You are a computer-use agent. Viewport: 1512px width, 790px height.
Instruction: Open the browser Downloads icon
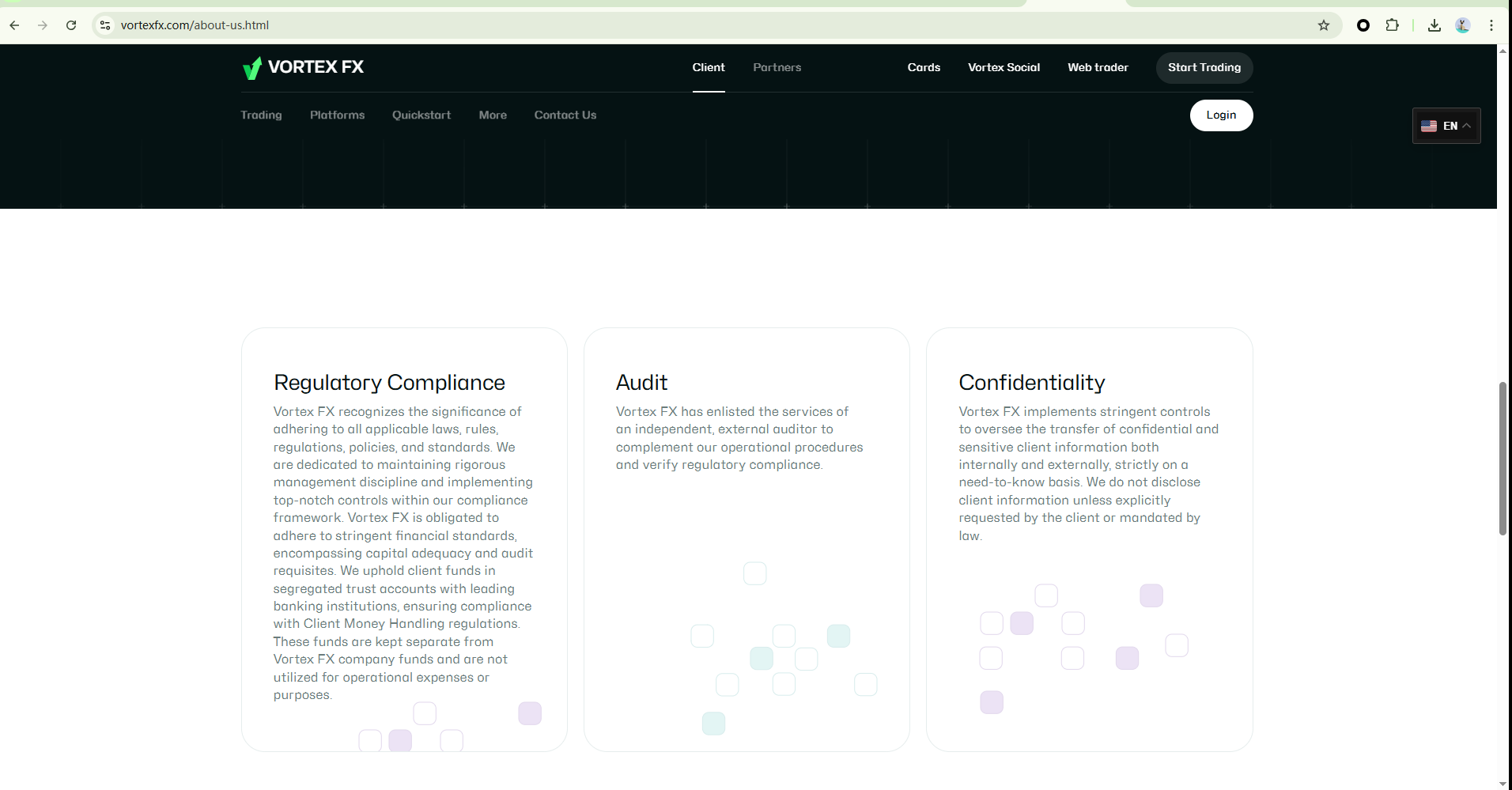pos(1435,25)
